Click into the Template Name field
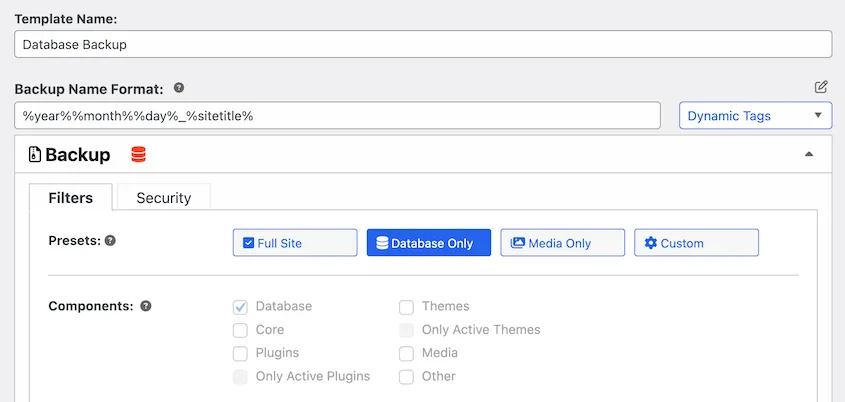This screenshot has width=845, height=402. tap(423, 44)
